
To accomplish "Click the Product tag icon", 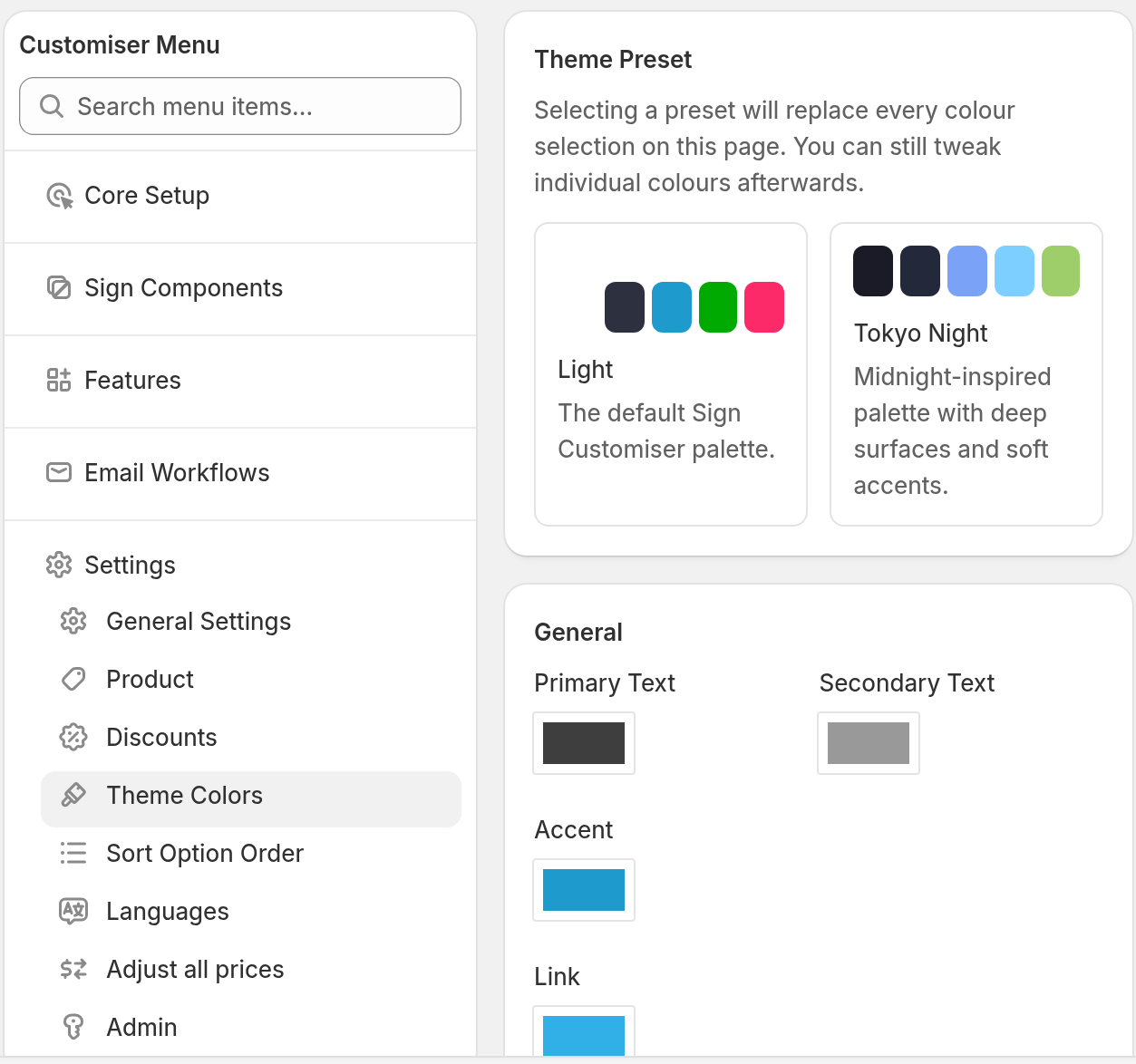I will click(73, 680).
